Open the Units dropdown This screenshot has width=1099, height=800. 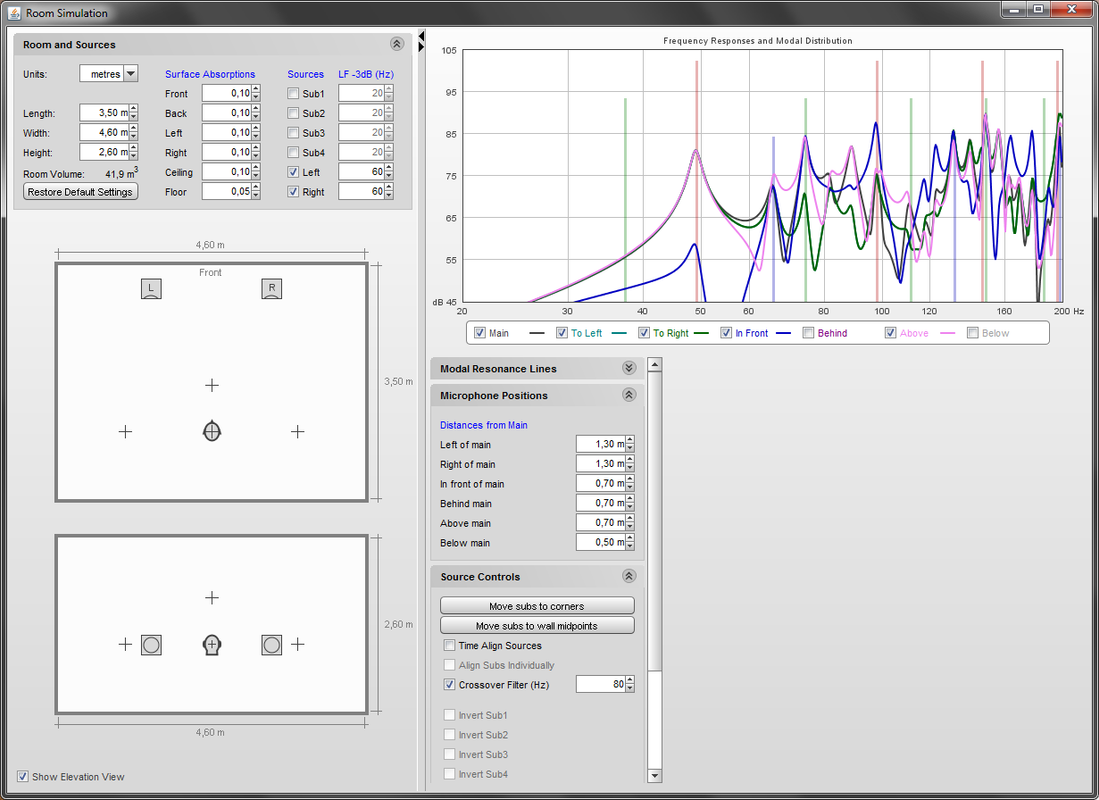tap(131, 74)
